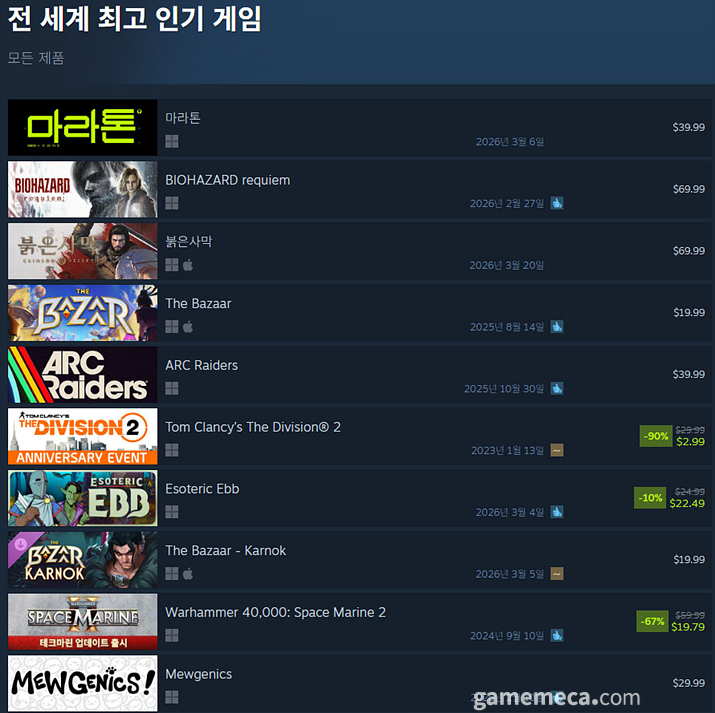Click the macOS icon under The Bazaar title
Image resolution: width=715 pixels, height=713 pixels.
[188, 326]
